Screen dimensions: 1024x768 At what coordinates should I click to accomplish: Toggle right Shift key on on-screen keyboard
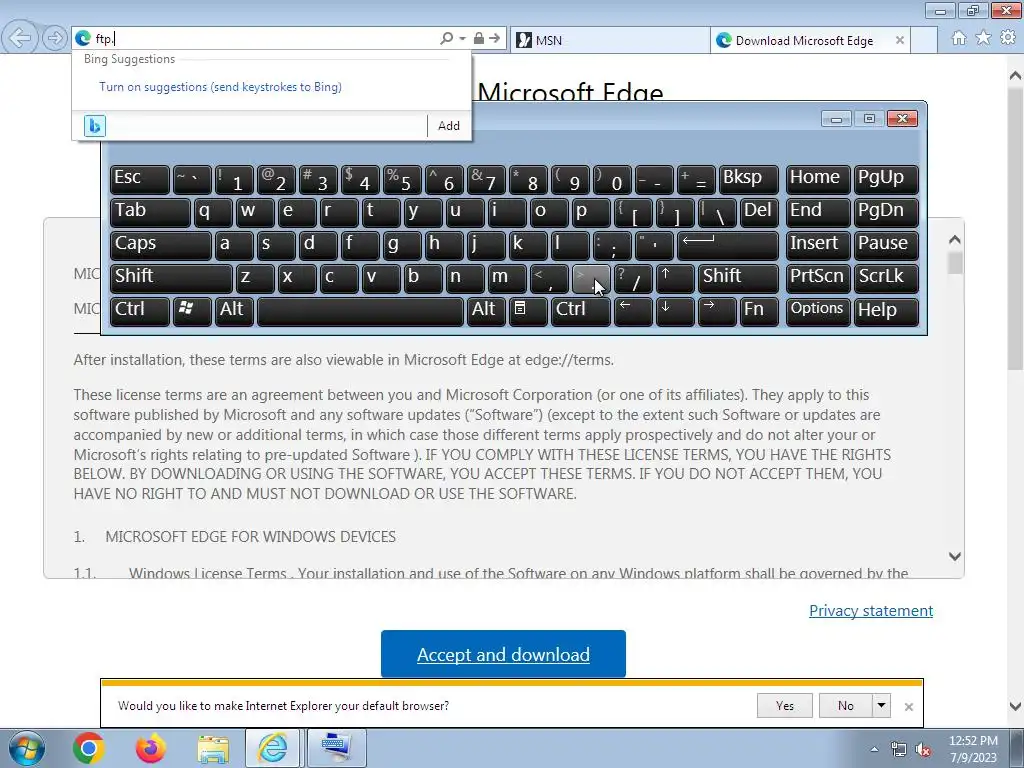(738, 278)
